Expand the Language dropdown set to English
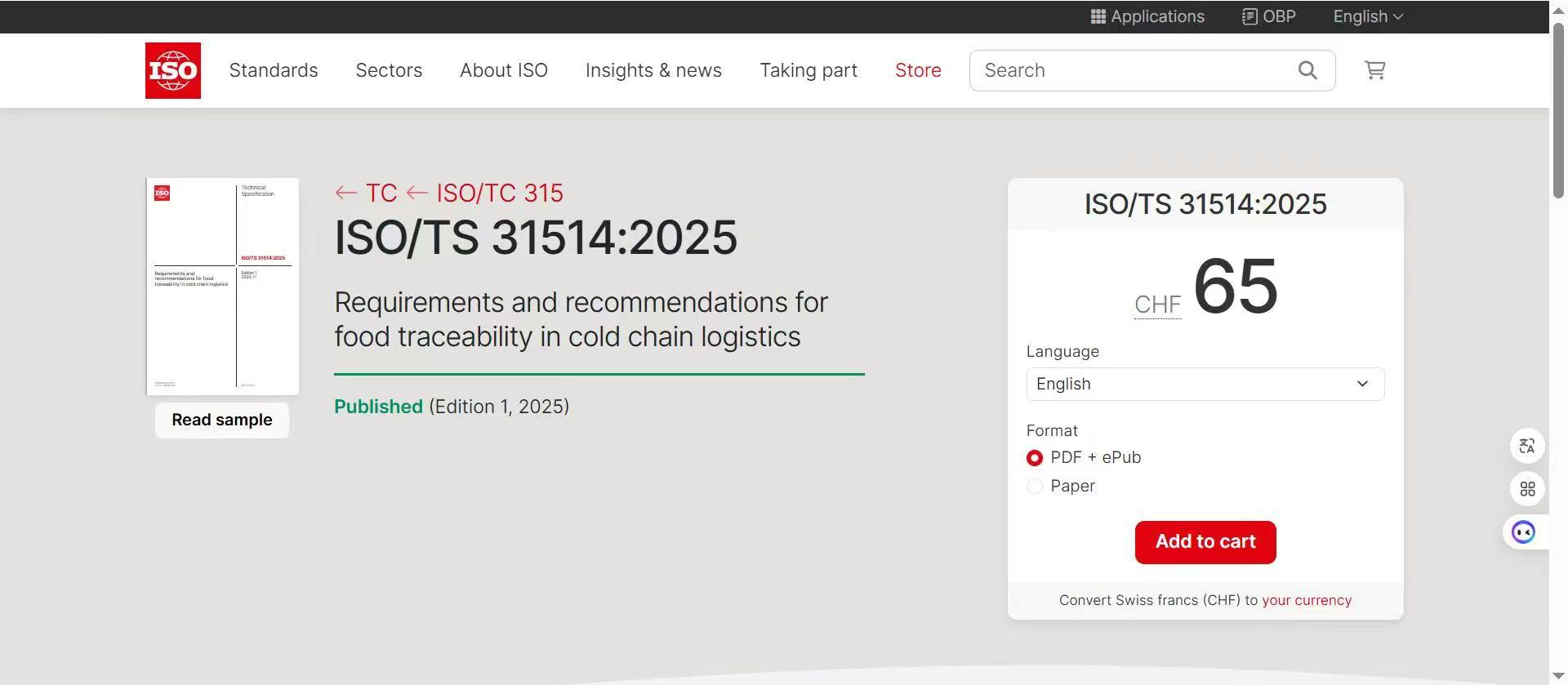Viewport: 1568px width, 685px height. (1205, 384)
